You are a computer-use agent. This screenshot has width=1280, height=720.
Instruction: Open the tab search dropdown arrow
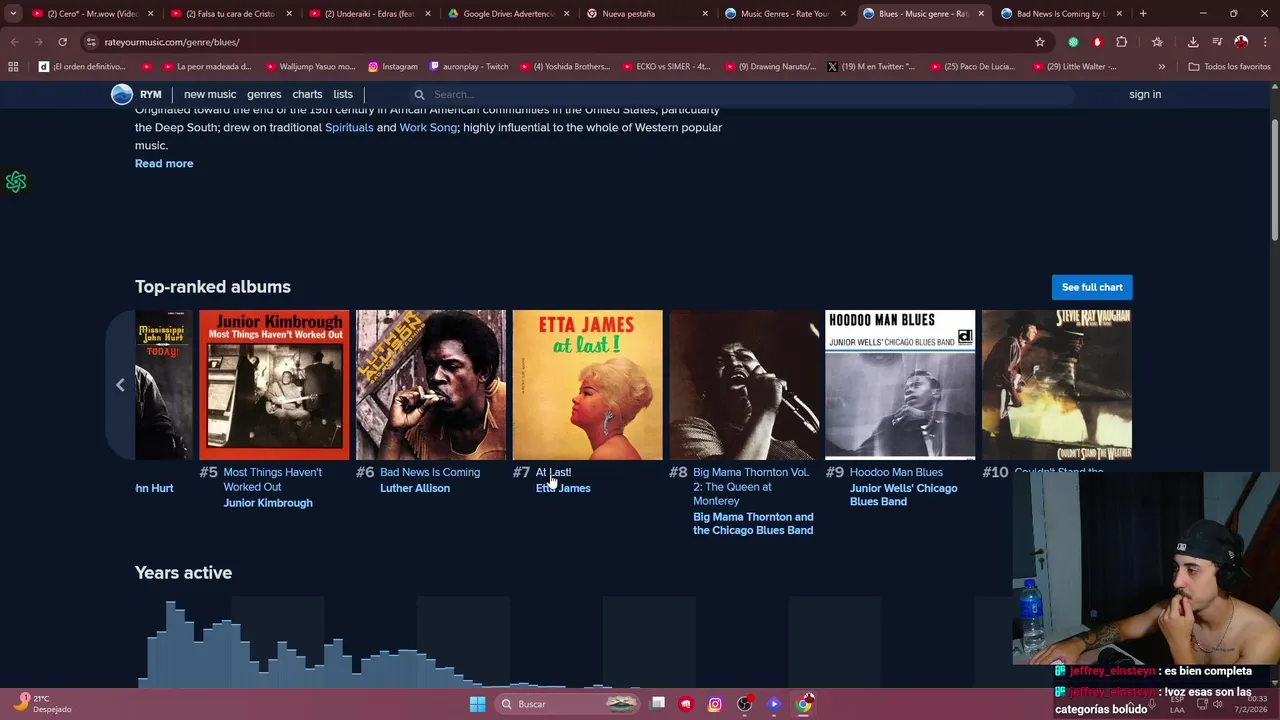[x=13, y=14]
